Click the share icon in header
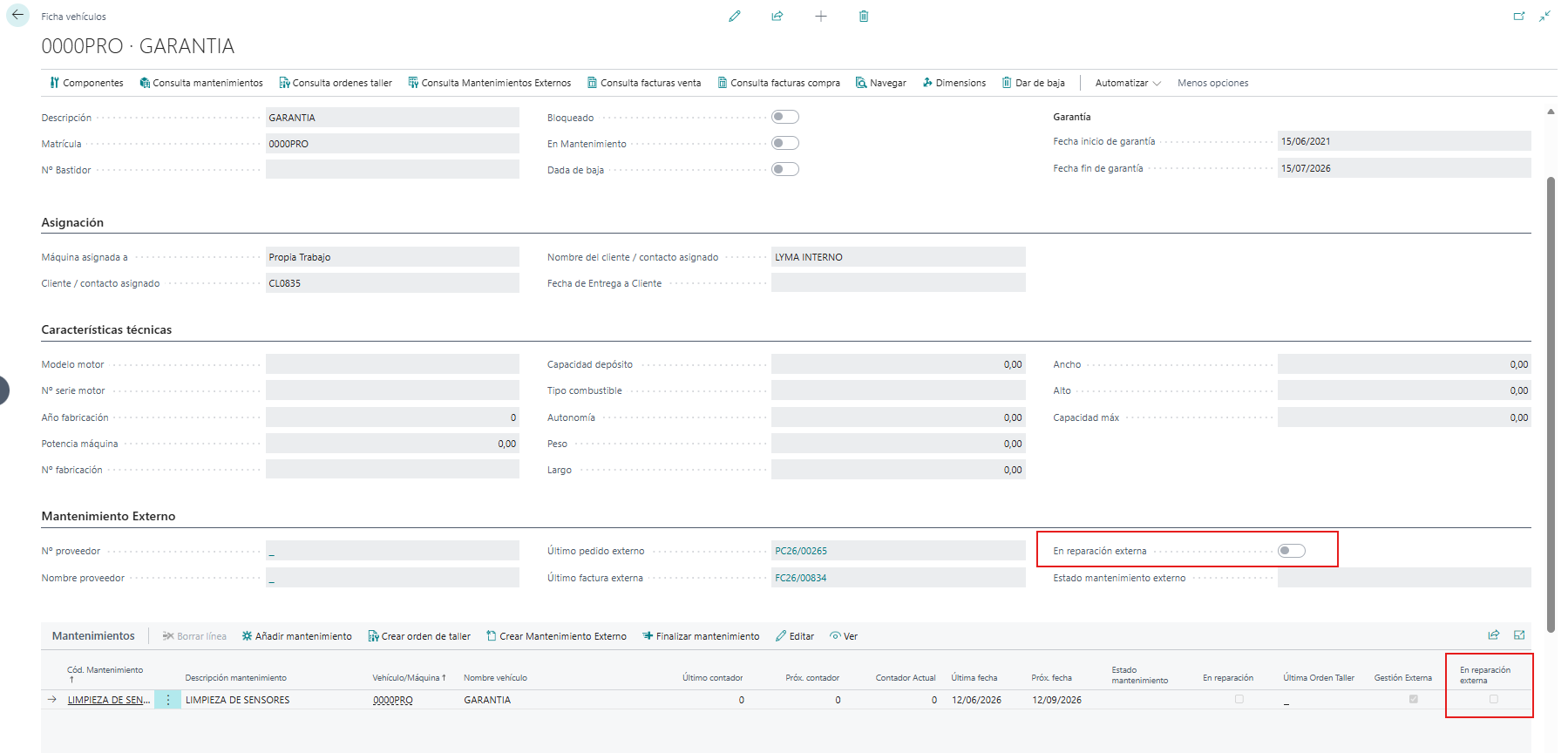The image size is (1568, 753). point(777,16)
